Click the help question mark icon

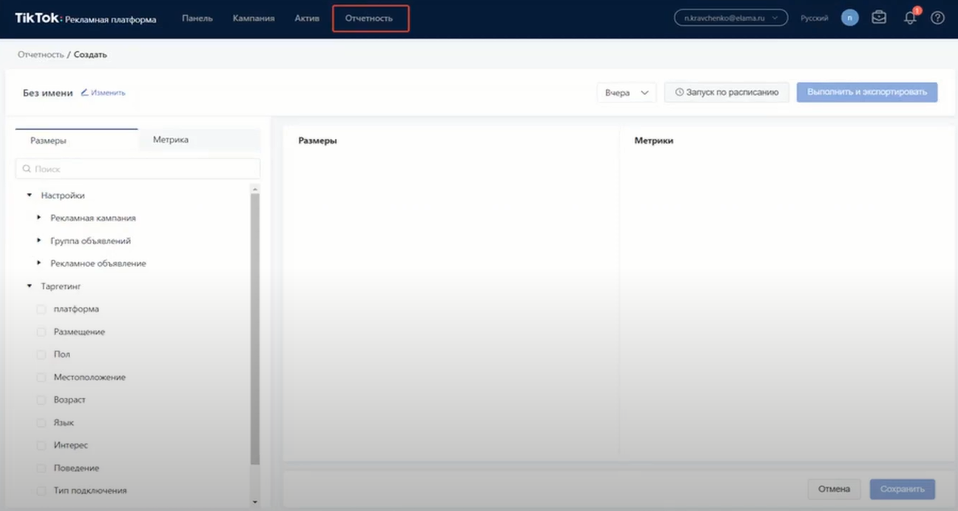937,18
